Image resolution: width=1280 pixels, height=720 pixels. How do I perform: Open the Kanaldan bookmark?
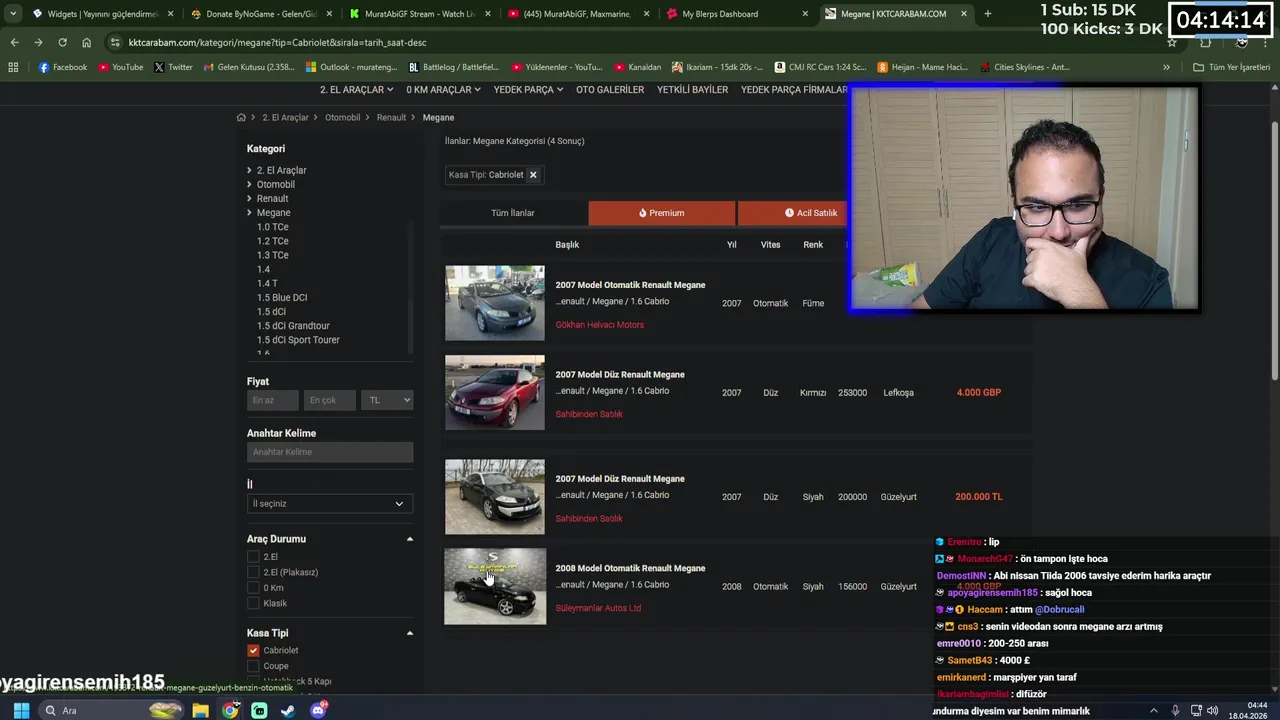point(636,67)
